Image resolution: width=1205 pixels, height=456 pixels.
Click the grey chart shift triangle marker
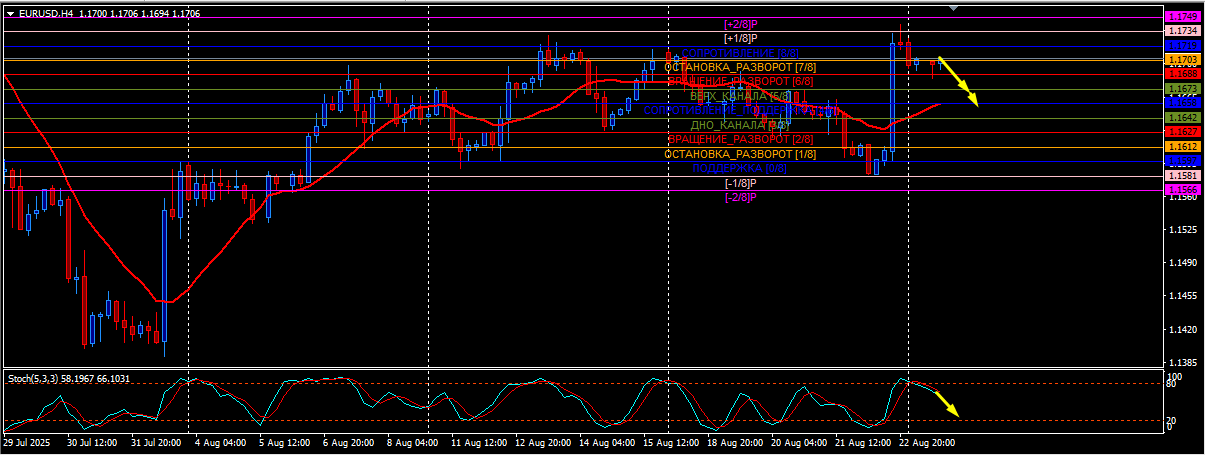click(953, 7)
